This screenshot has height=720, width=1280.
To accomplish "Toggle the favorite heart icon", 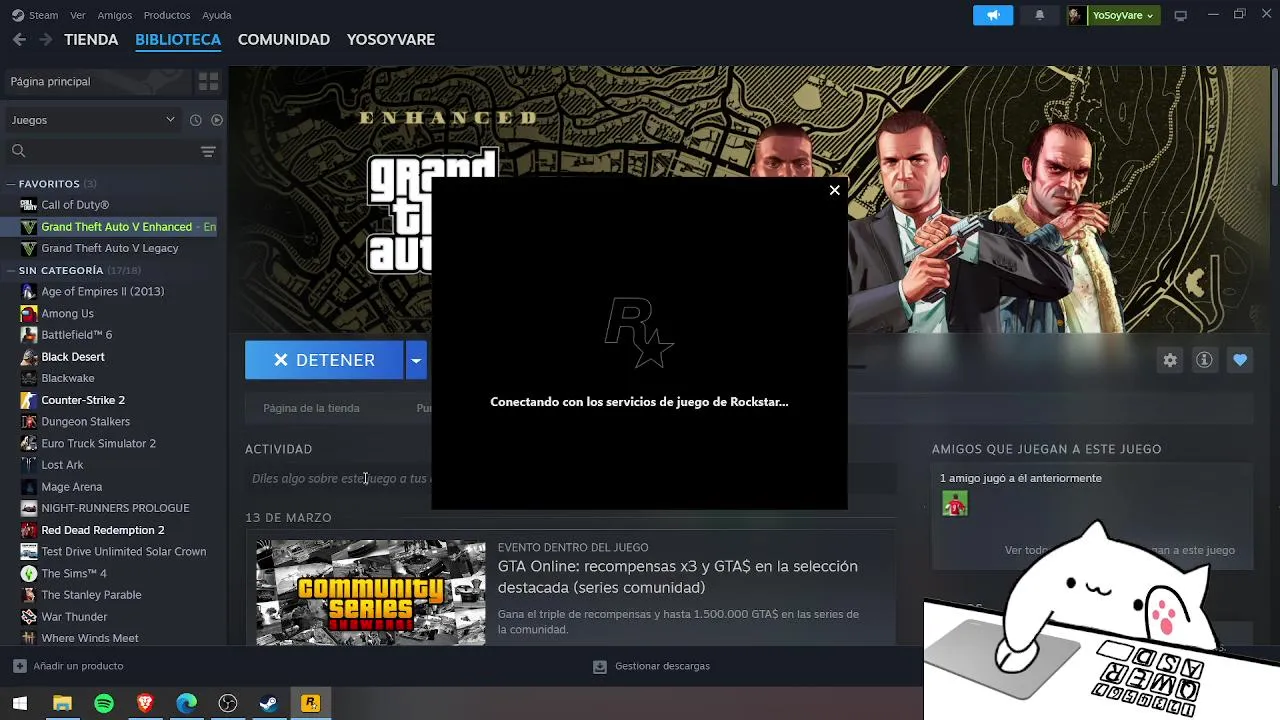I will click(x=1240, y=360).
